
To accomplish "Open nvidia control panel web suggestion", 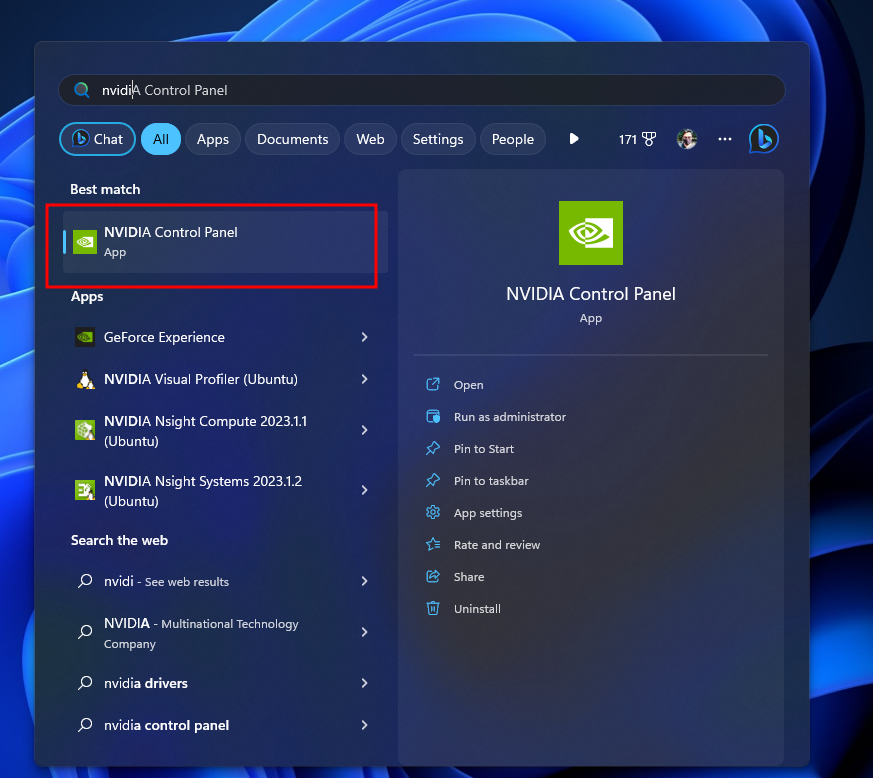I will [166, 726].
